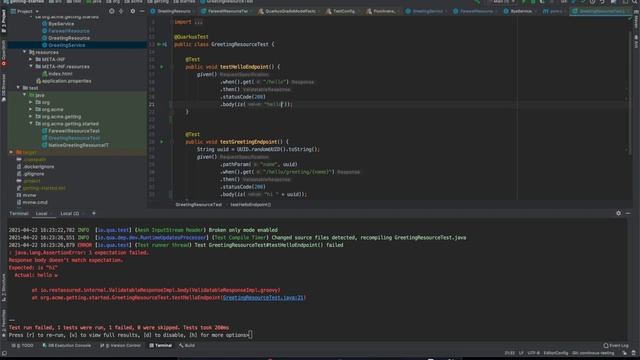Switch to the ByeService editor tab
The width and height of the screenshot is (640, 360).
tap(519, 11)
